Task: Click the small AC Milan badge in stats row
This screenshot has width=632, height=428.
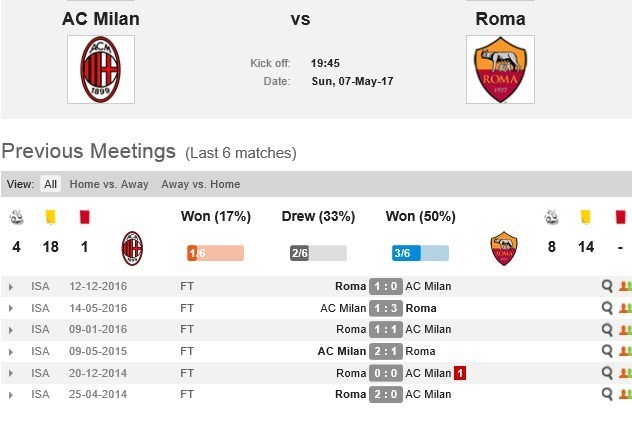Action: [x=132, y=248]
